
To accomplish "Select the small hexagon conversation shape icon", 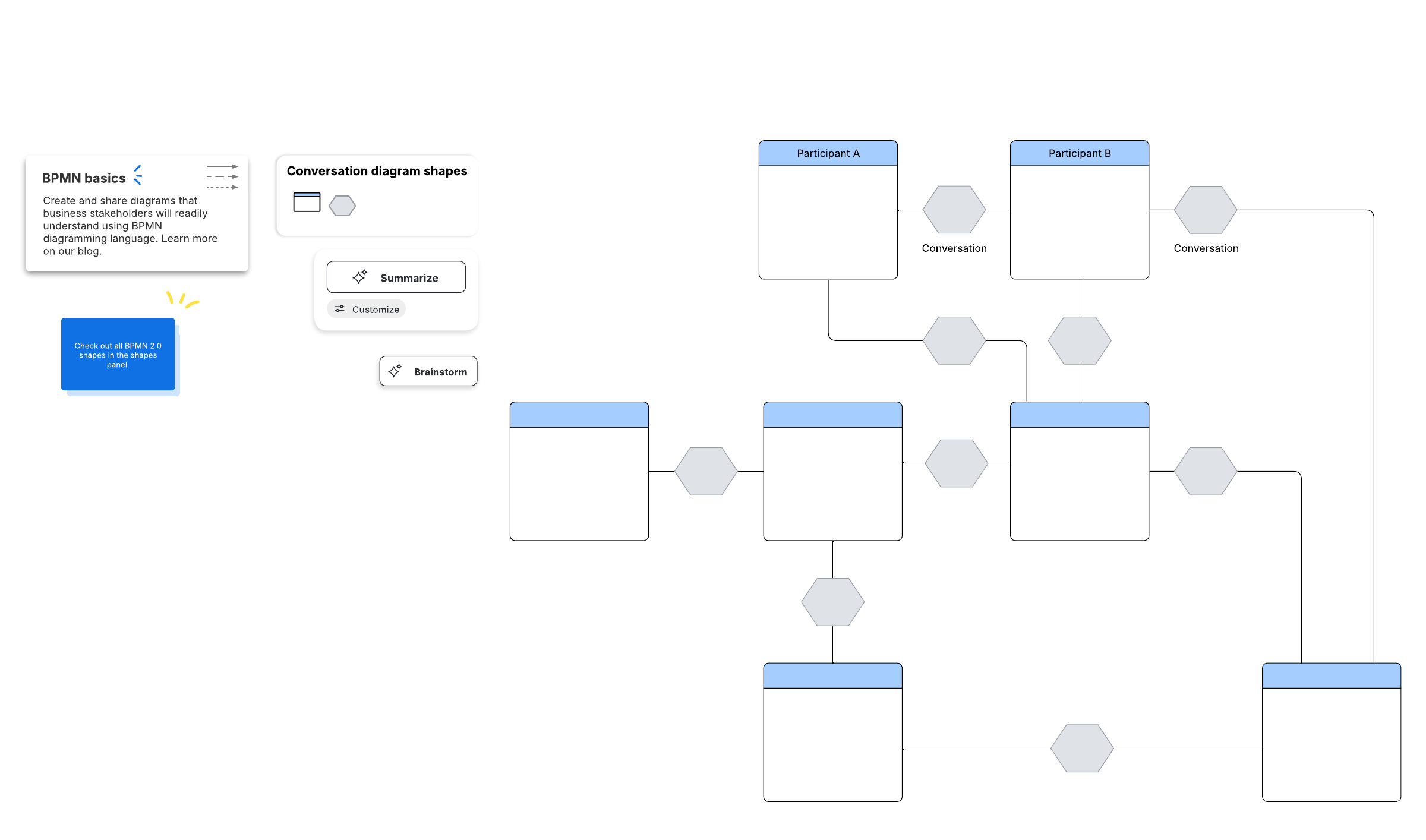I will tap(342, 206).
